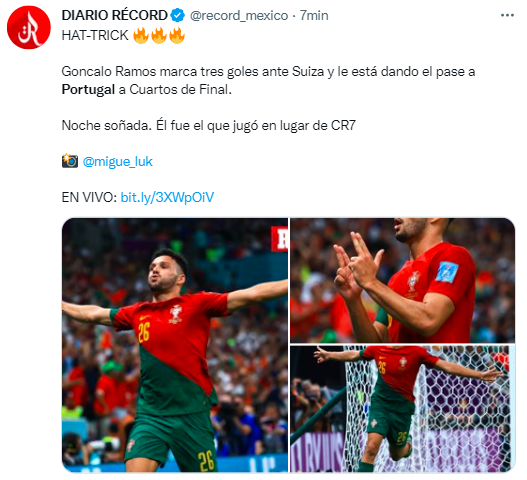Open the @migue_luk mention
The height and width of the screenshot is (480, 527).
[x=118, y=161]
